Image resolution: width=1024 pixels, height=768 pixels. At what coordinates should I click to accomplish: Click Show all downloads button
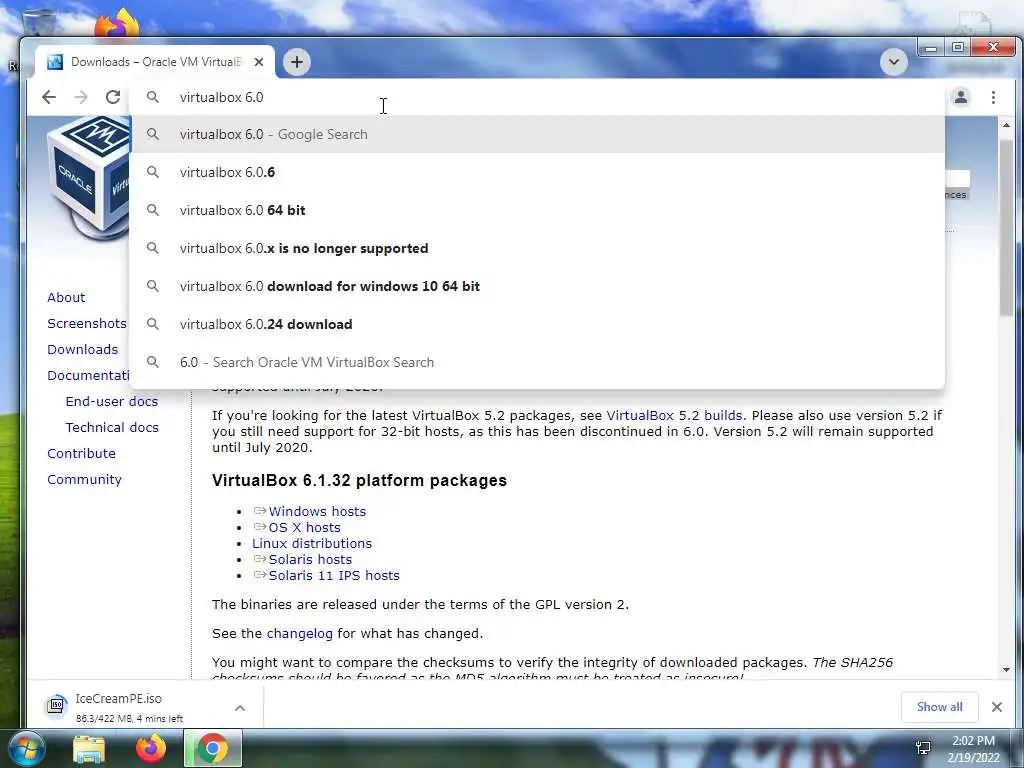click(939, 707)
